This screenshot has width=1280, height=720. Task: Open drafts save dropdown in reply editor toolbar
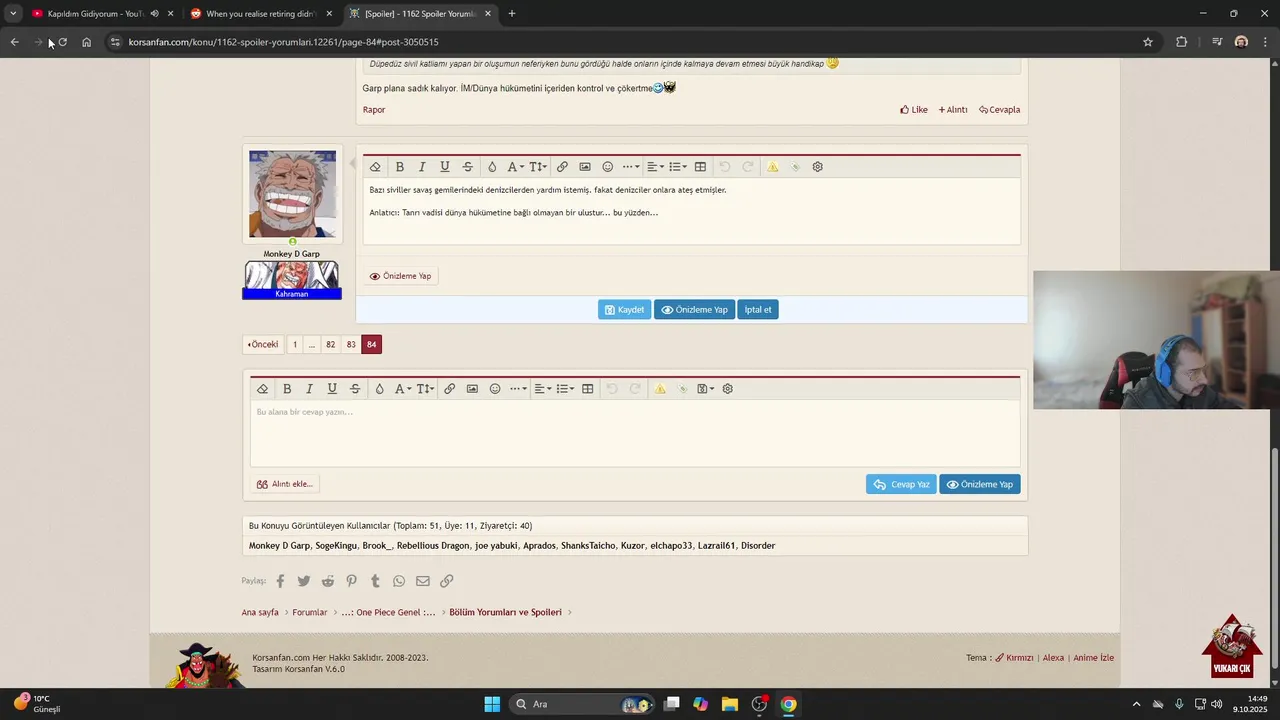point(705,389)
